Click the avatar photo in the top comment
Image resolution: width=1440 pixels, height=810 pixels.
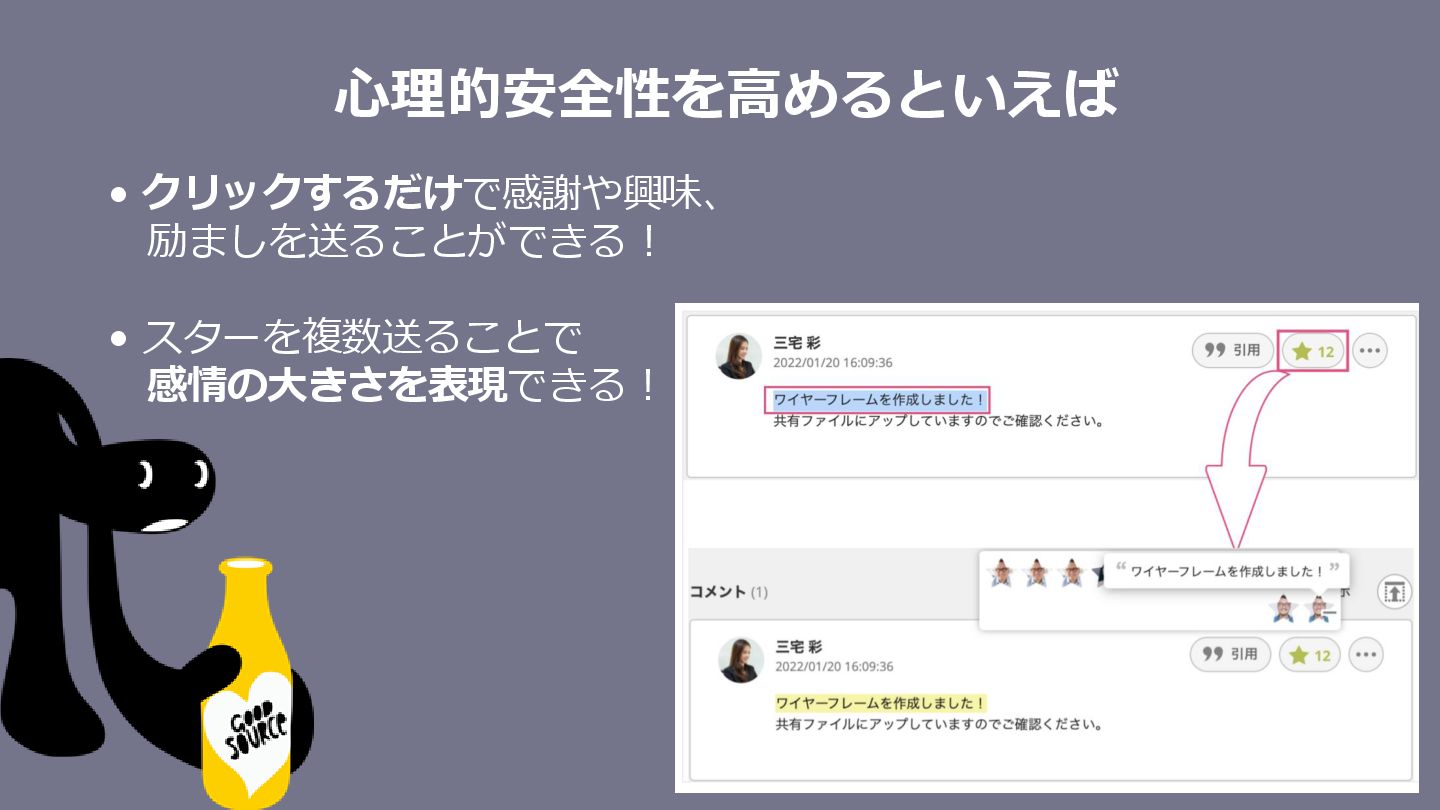point(739,356)
